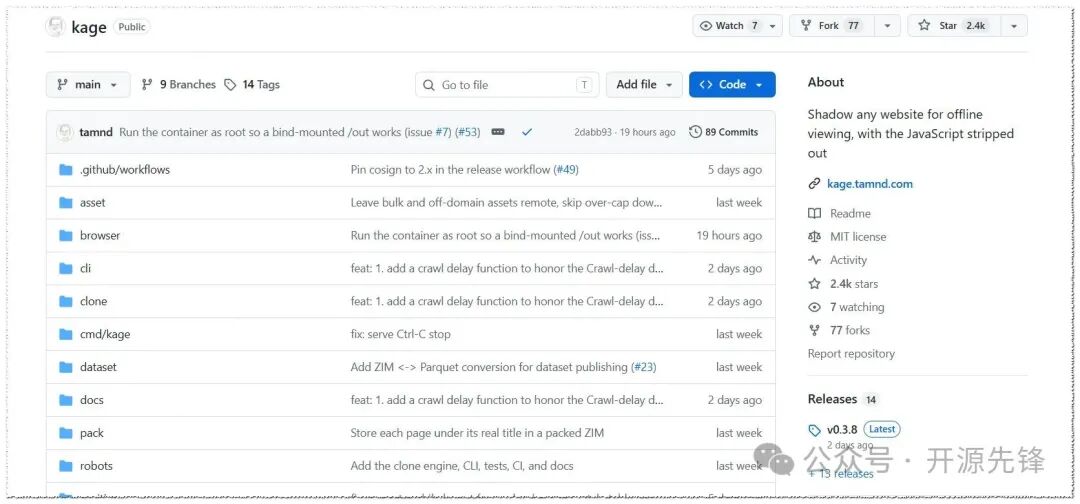
Task: Click the MIT license scales icon
Action: pos(815,237)
